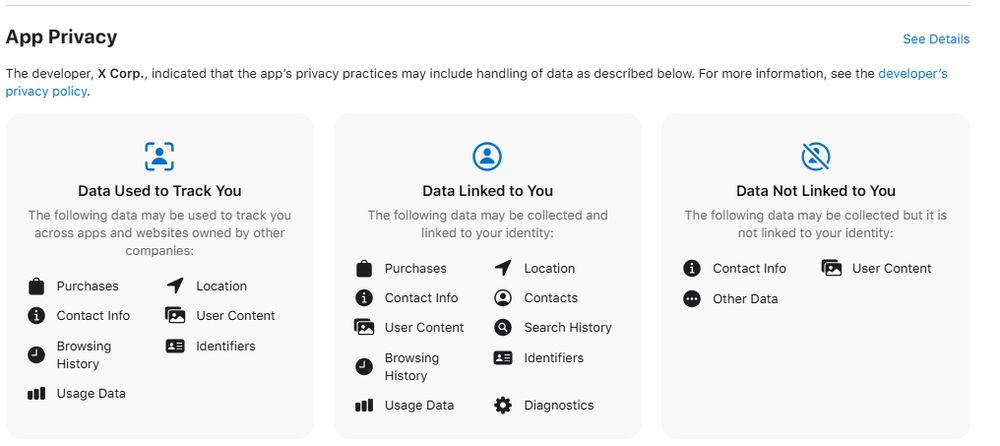The height and width of the screenshot is (446, 1000).
Task: Click the Usage Data bar chart icon in linked data
Action: click(x=364, y=405)
